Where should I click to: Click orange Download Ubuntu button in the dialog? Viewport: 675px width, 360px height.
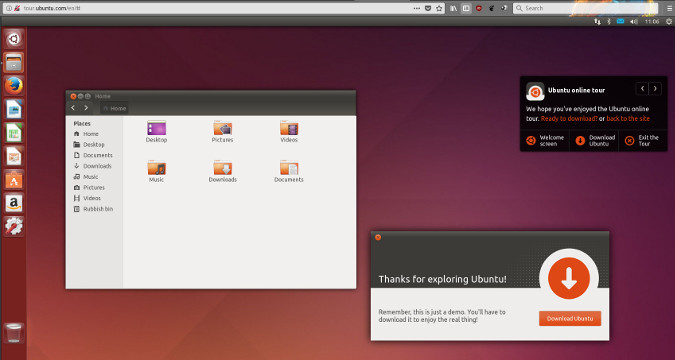pos(570,319)
